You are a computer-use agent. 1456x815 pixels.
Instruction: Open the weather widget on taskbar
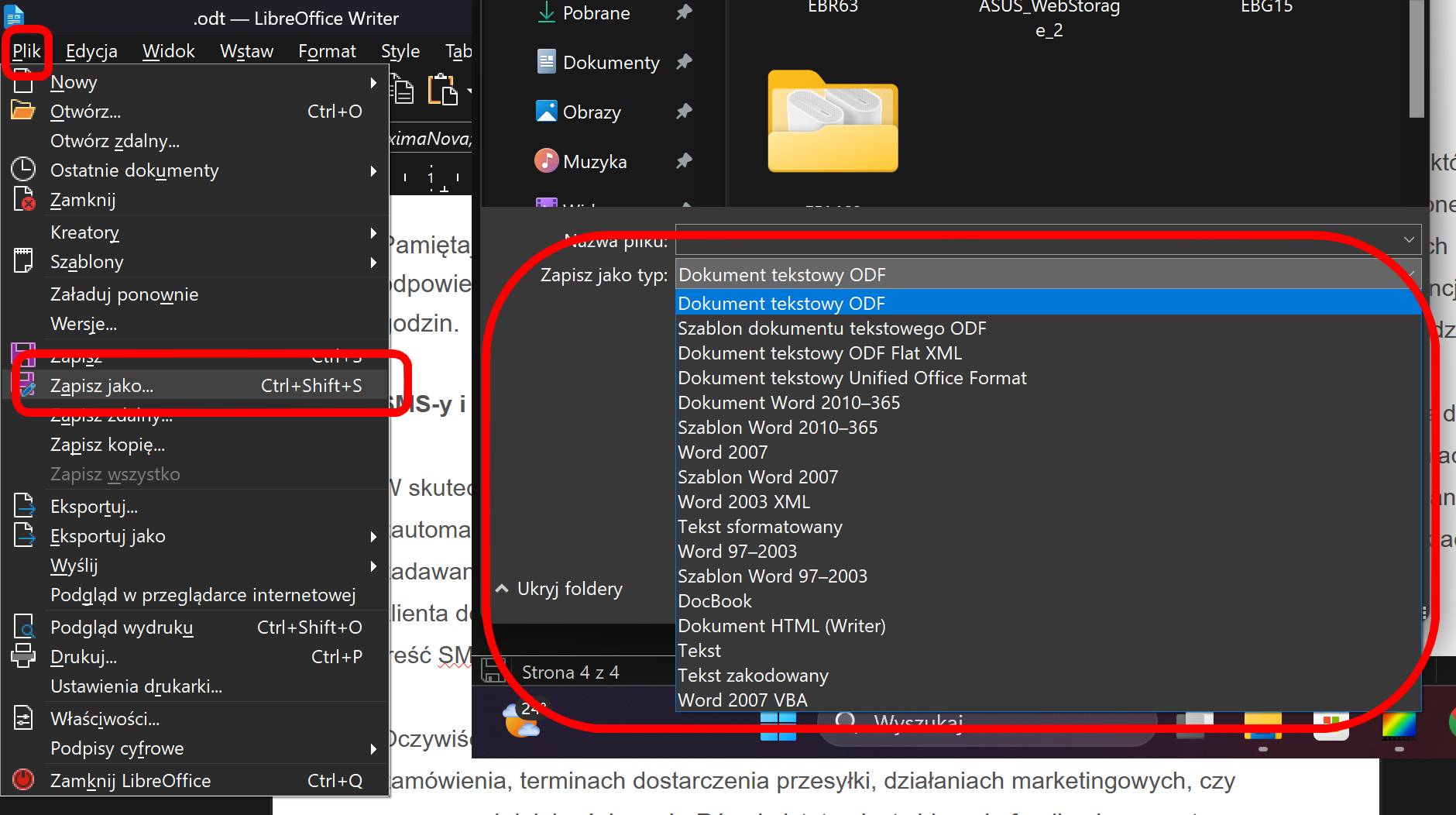(x=522, y=720)
